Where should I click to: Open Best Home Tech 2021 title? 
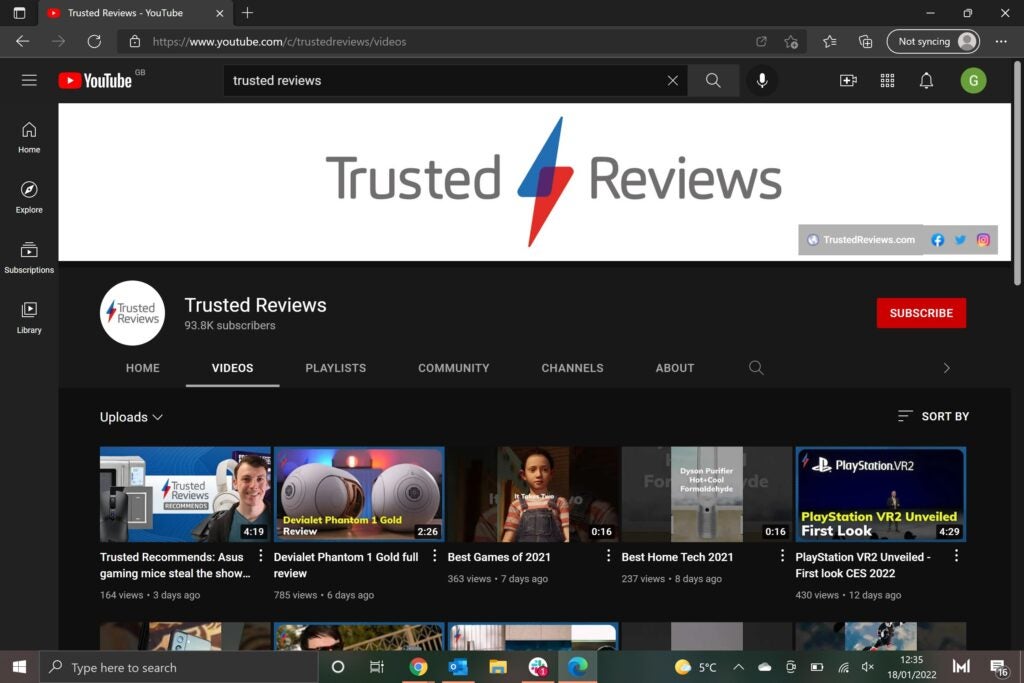coord(677,557)
